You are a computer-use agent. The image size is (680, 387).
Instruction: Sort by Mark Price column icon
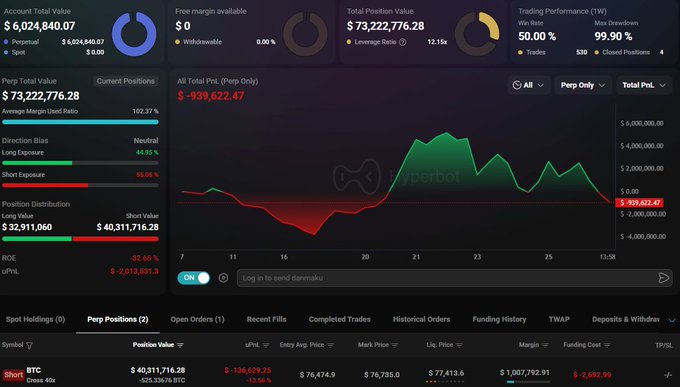point(395,345)
